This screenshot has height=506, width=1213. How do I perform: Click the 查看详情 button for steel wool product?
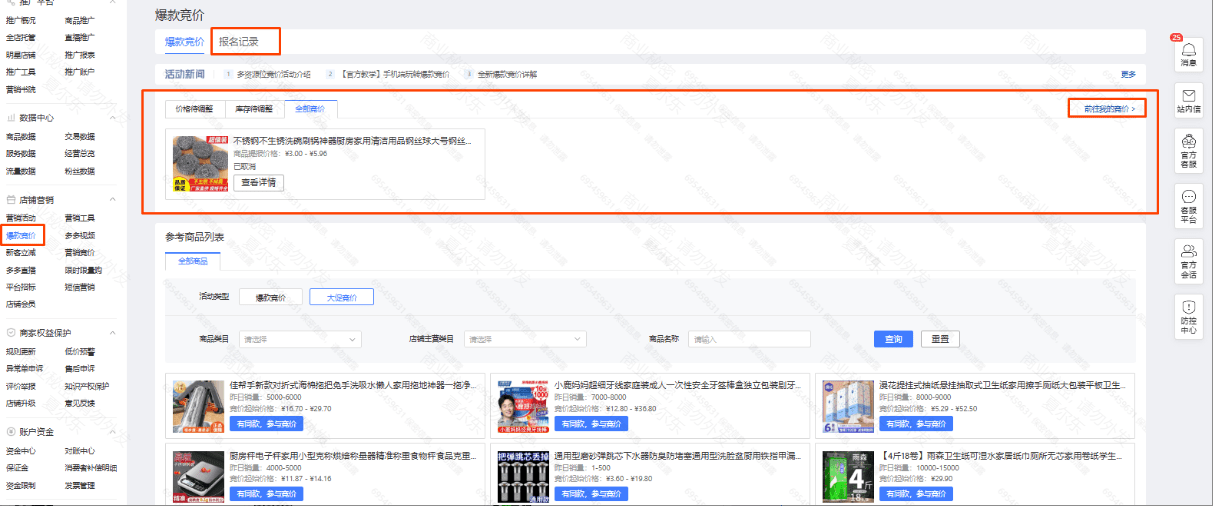(258, 183)
